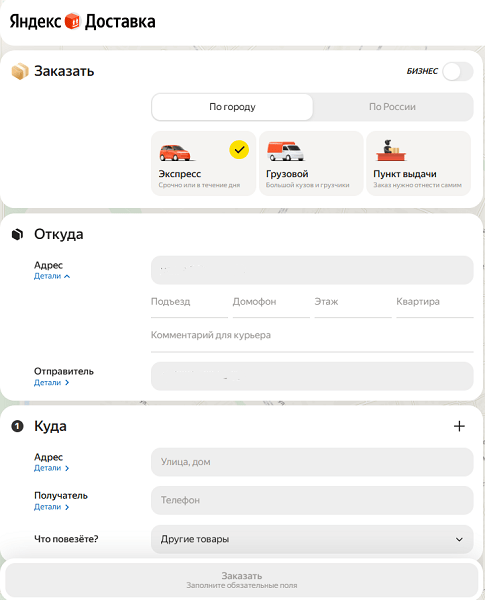Open the Другие товары dropdown
Screen dimensions: 485x600
point(312,539)
